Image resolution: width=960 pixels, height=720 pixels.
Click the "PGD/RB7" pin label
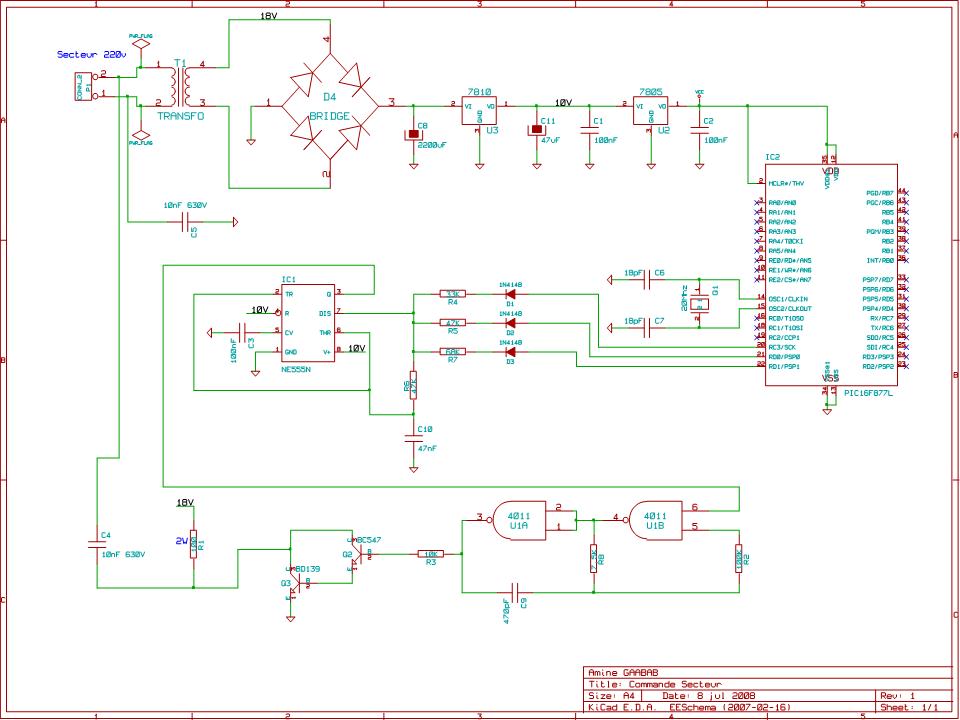pos(880,193)
